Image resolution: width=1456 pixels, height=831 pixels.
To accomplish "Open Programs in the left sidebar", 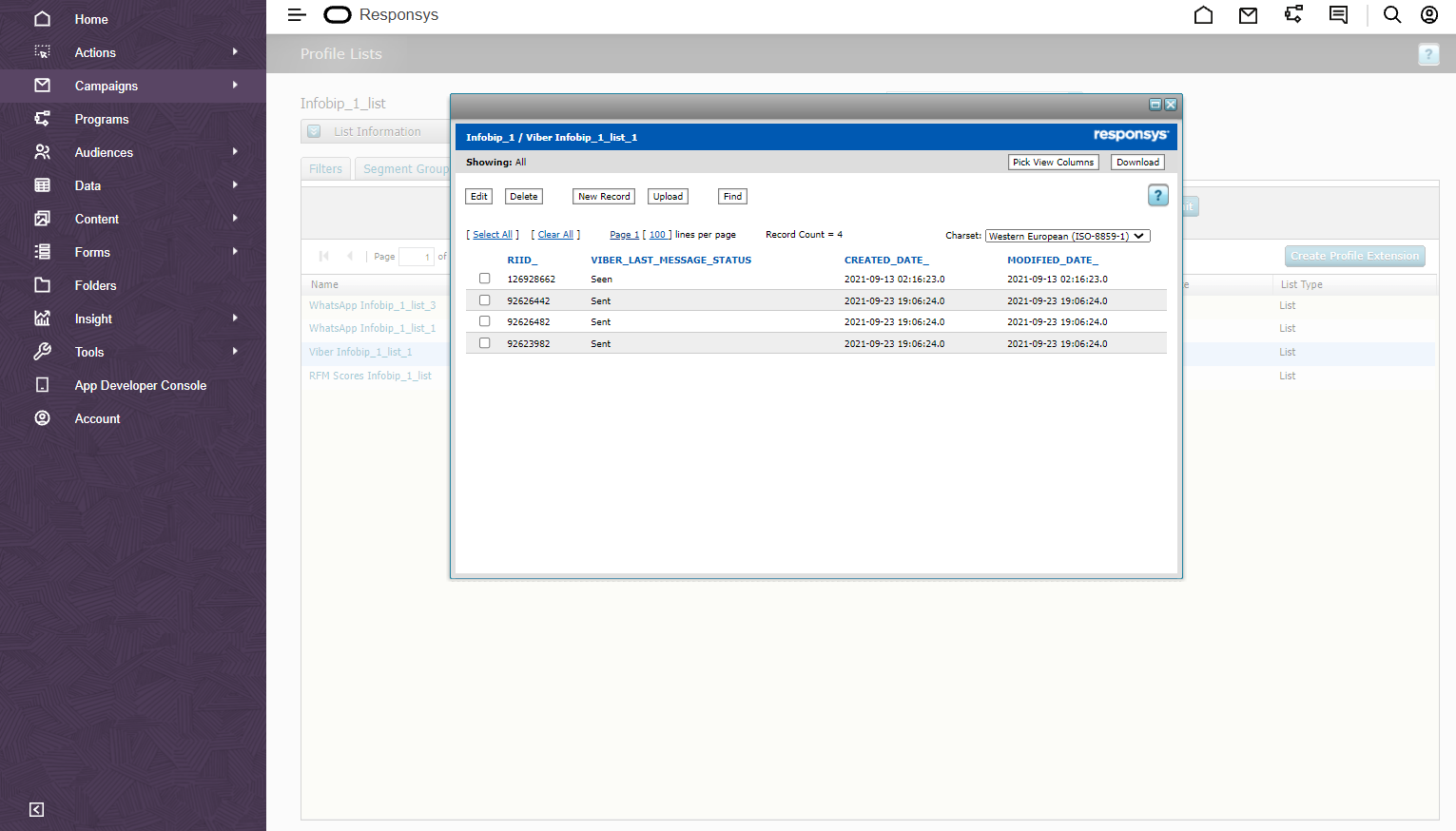I will (x=102, y=119).
